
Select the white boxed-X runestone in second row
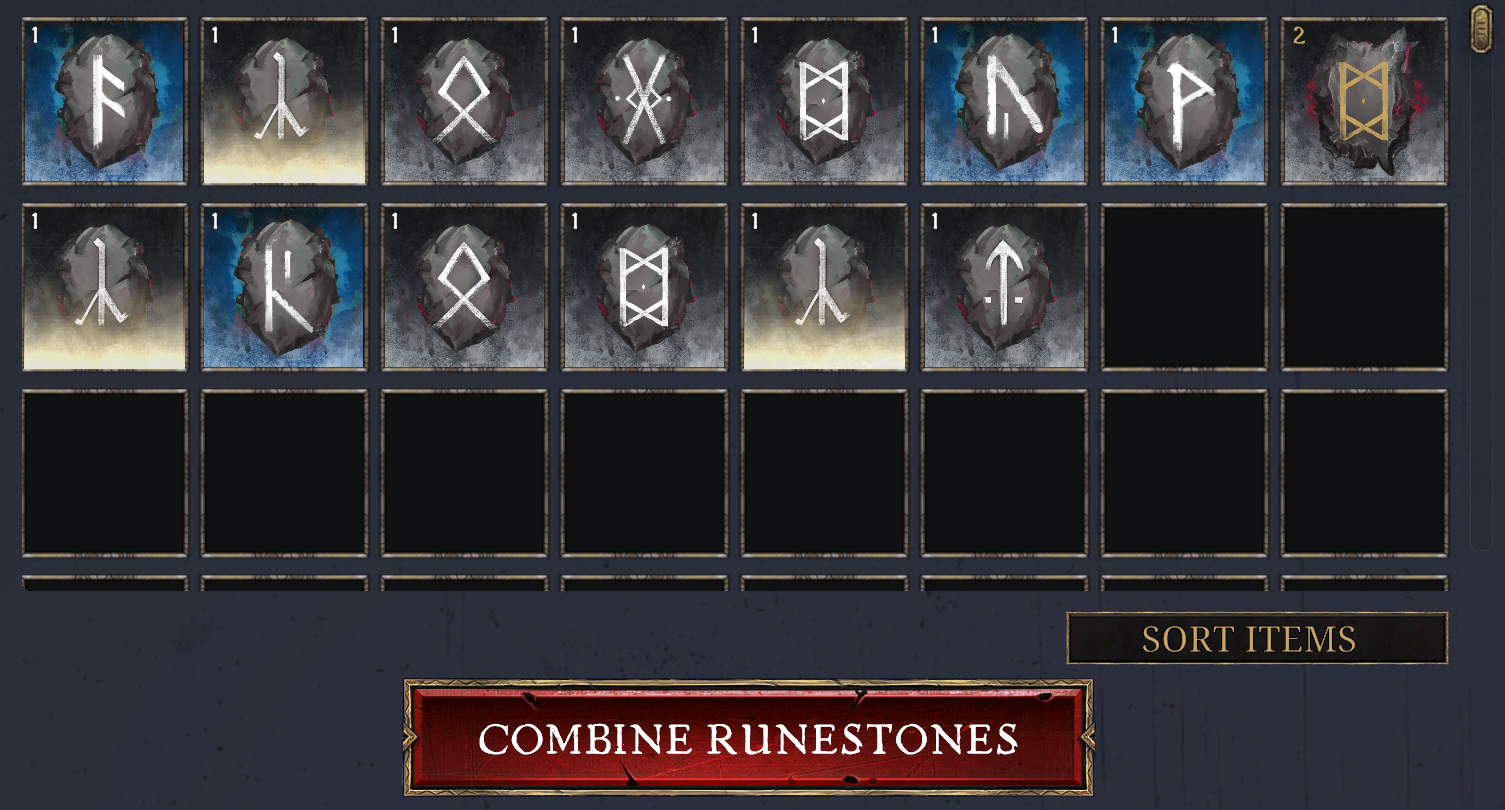click(644, 287)
